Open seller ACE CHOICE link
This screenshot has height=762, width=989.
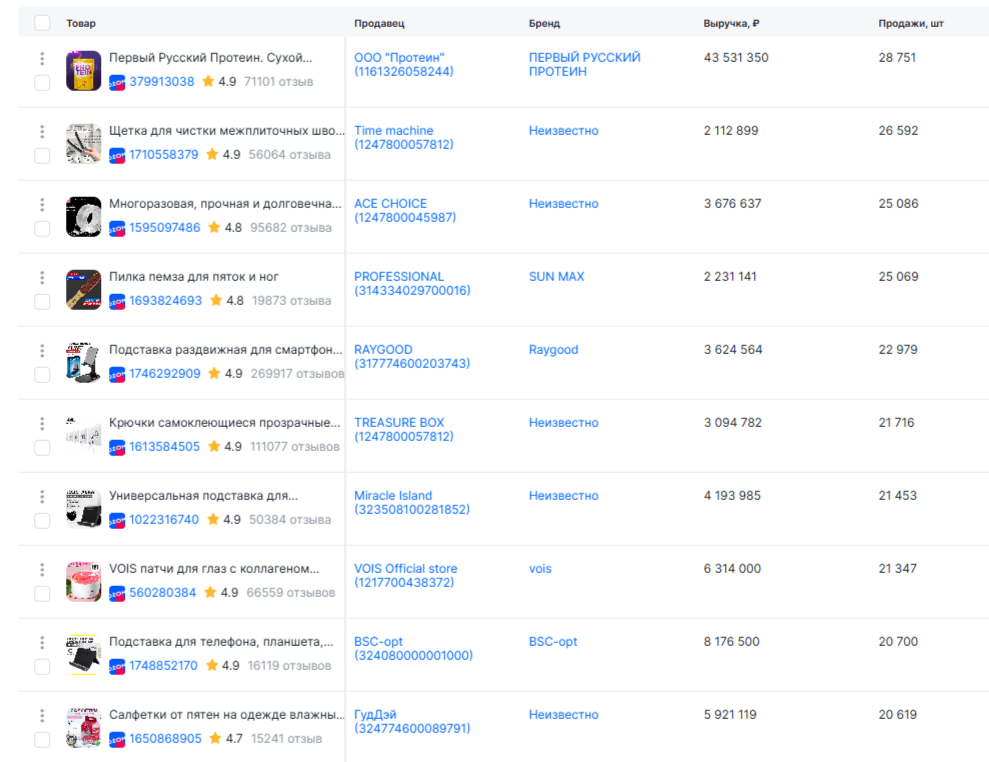pos(405,211)
